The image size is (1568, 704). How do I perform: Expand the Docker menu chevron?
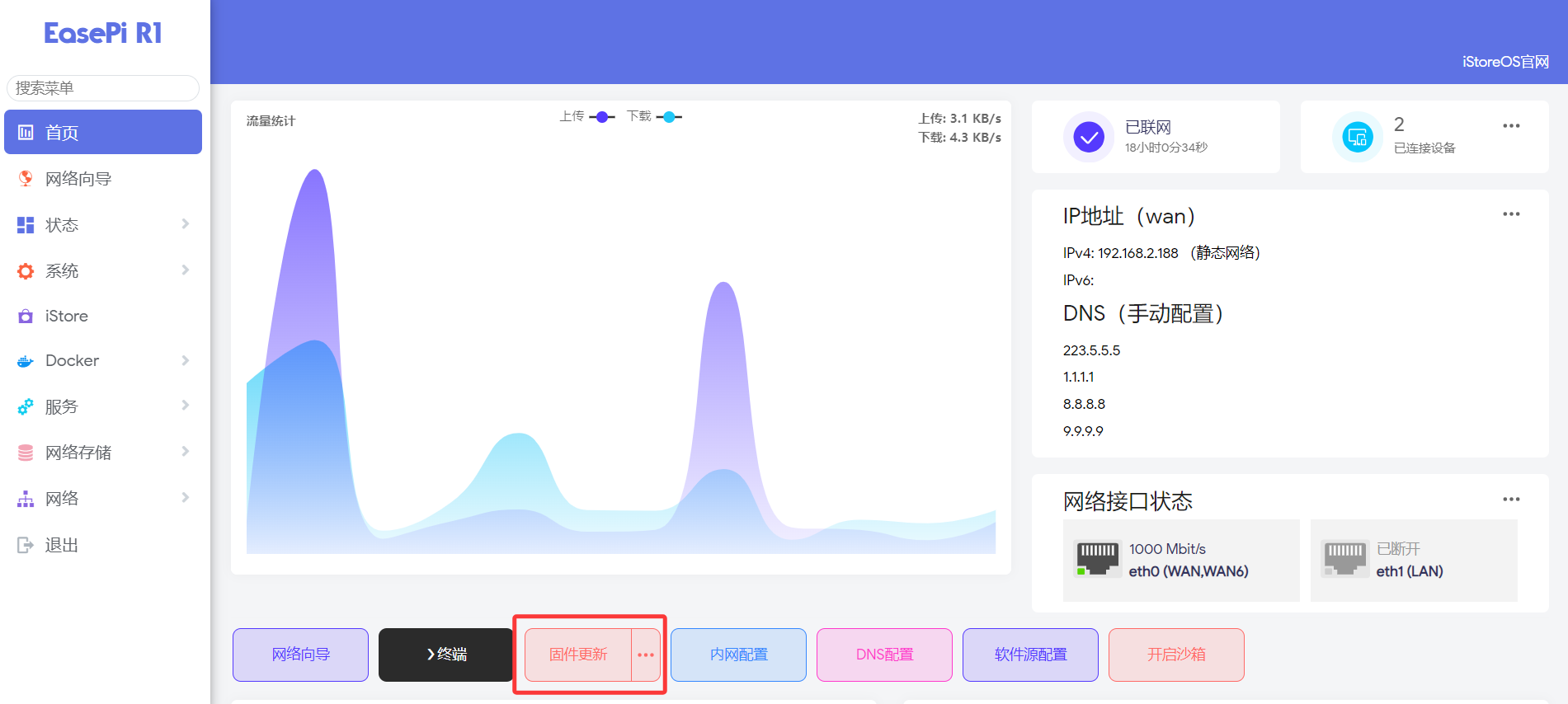[x=185, y=360]
